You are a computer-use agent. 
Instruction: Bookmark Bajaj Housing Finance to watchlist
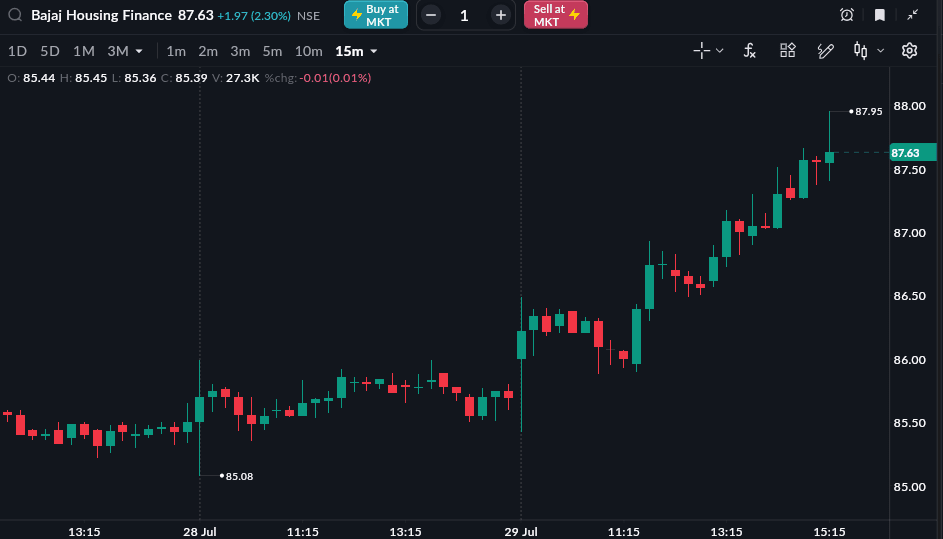coord(879,15)
